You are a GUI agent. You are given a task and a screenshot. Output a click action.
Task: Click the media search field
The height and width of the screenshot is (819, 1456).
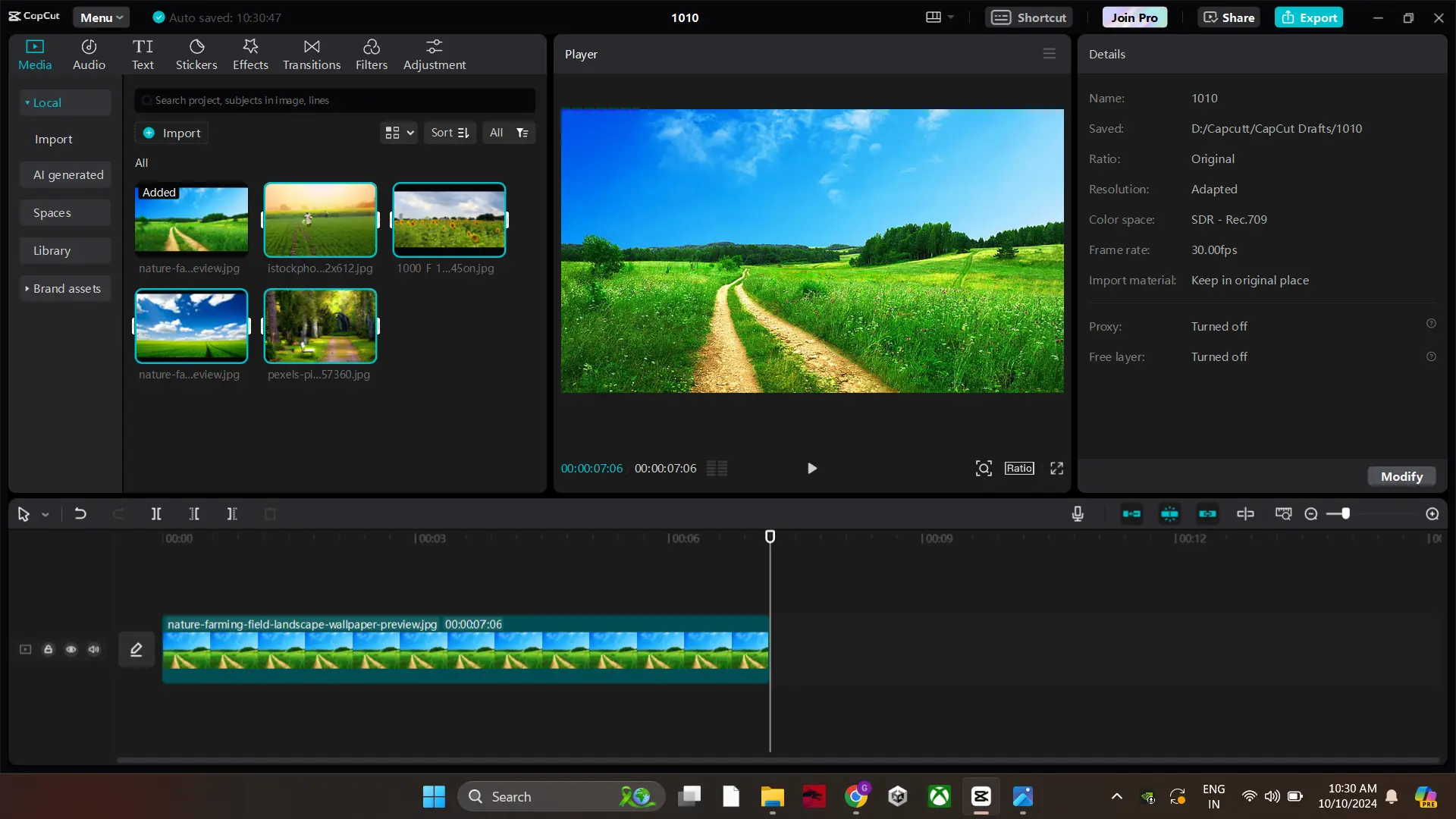[x=335, y=100]
